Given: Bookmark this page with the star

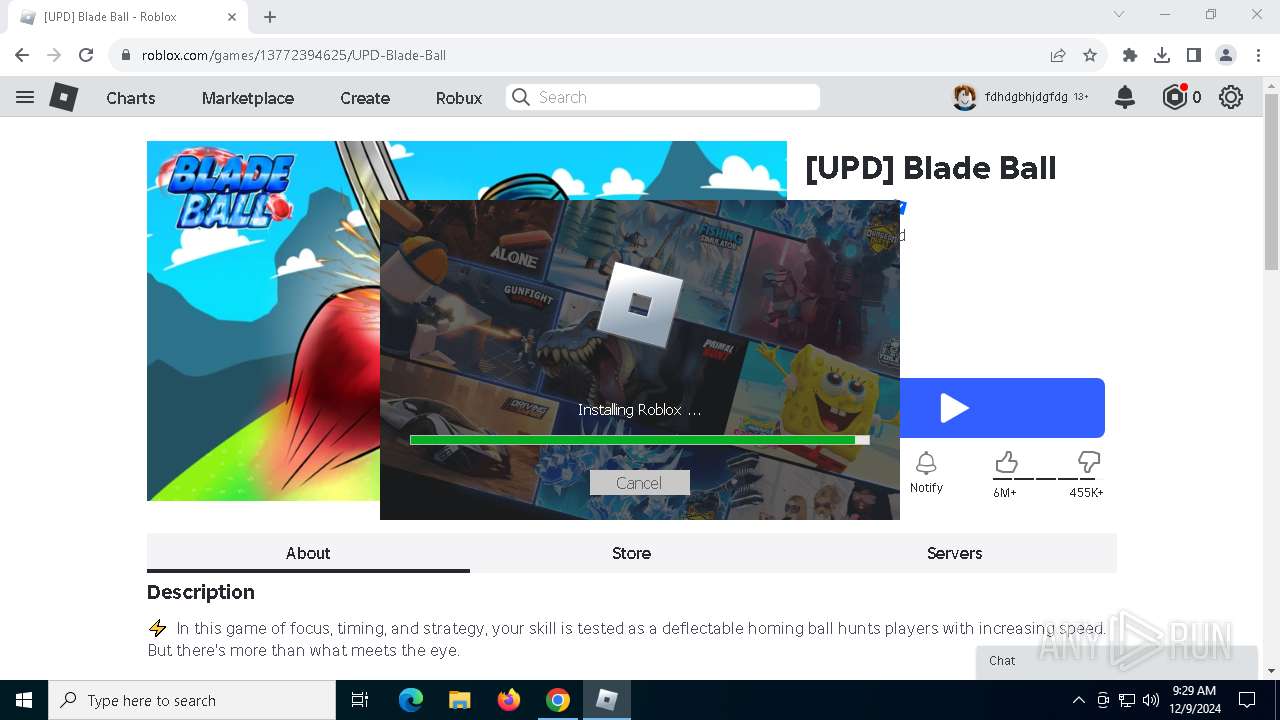Looking at the screenshot, I should (x=1090, y=55).
